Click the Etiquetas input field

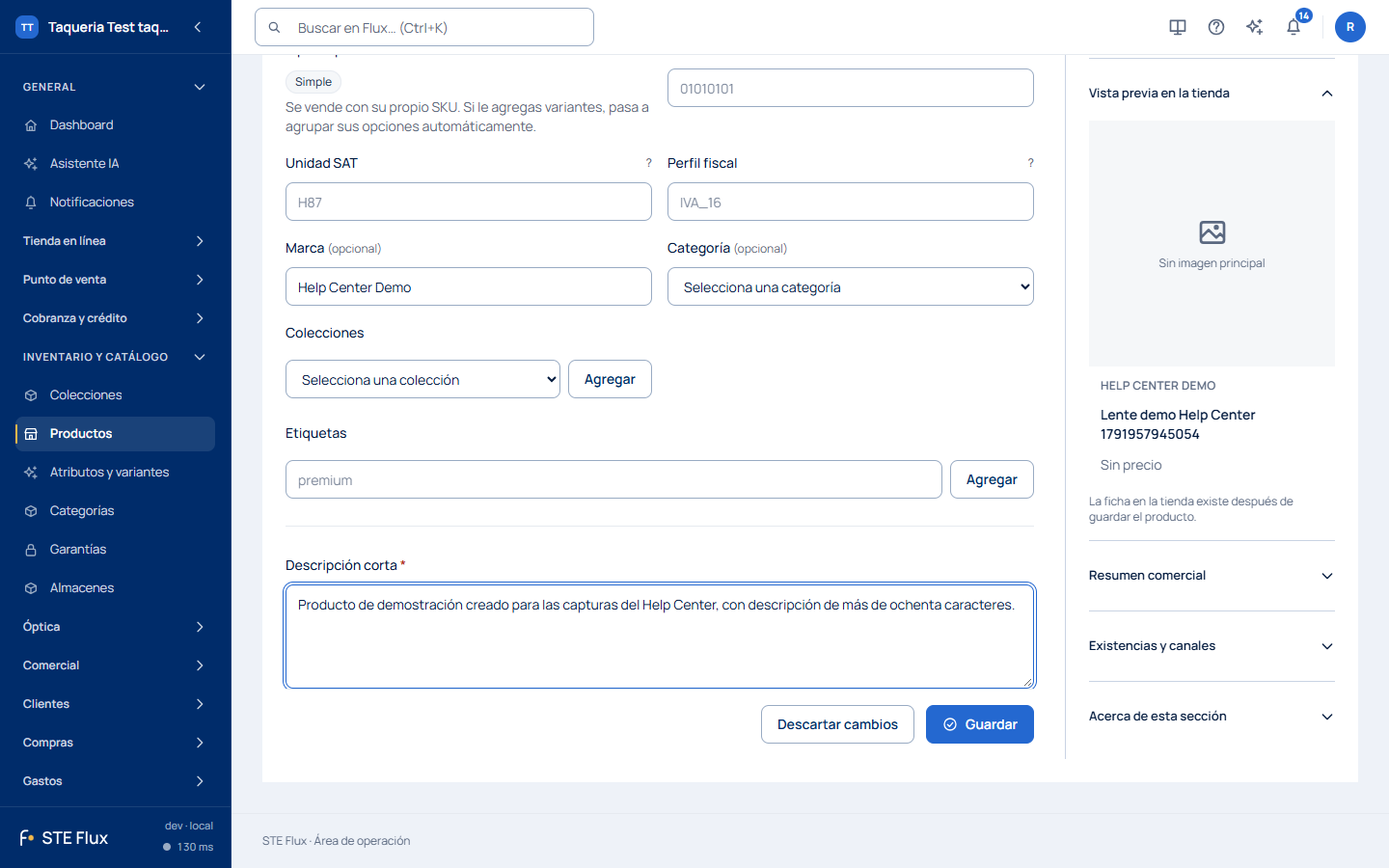click(613, 479)
